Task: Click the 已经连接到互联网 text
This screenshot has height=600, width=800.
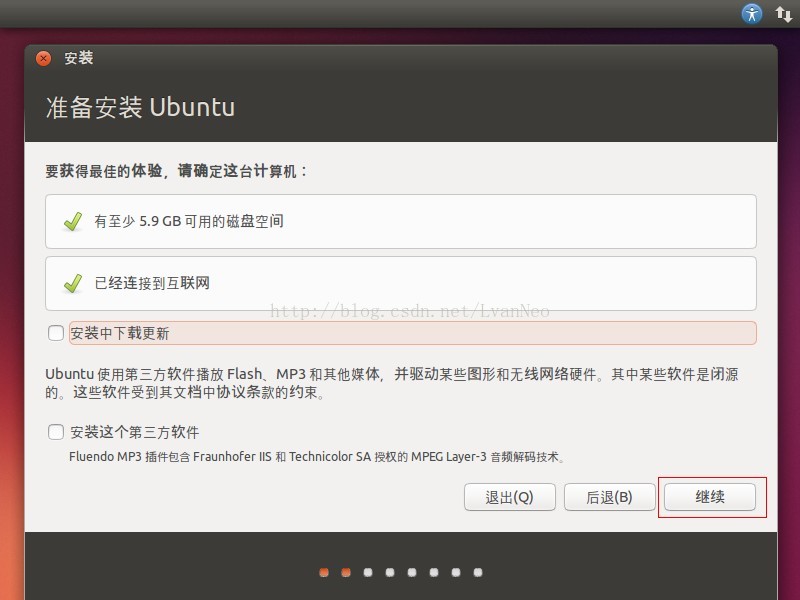Action: coord(152,283)
